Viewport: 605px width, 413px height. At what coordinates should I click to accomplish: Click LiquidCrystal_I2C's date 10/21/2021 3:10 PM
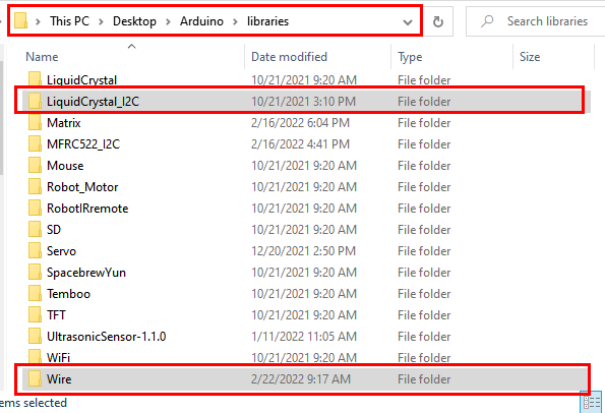(303, 102)
